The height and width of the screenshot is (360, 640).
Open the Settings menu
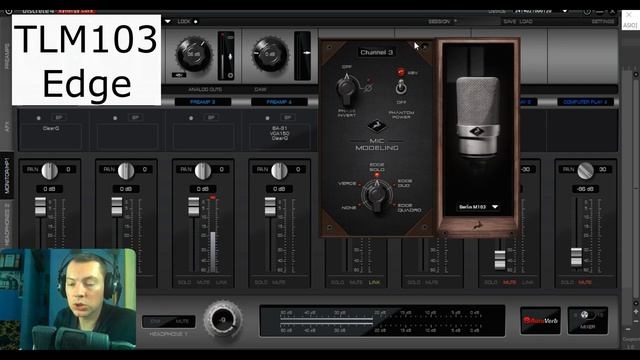click(x=602, y=21)
